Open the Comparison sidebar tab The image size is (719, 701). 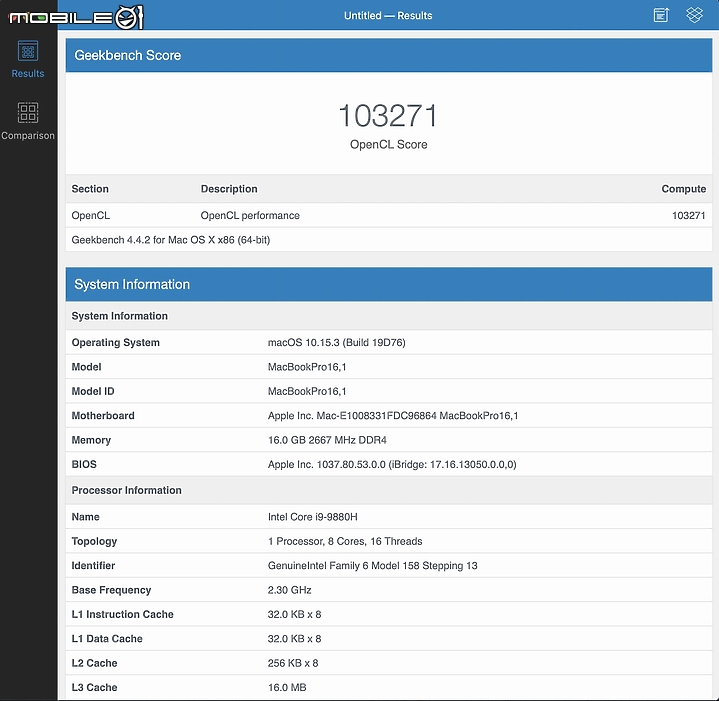point(28,121)
